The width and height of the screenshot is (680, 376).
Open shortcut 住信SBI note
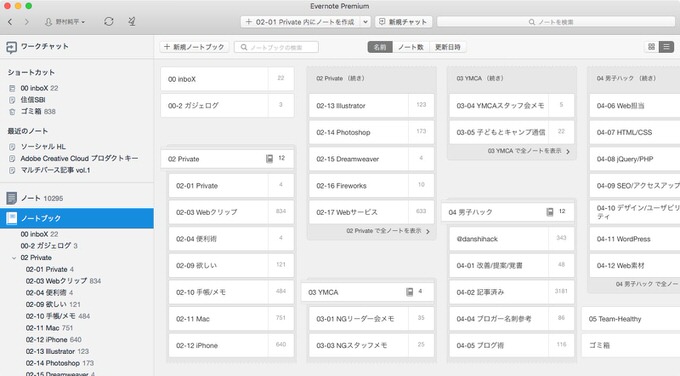click(x=33, y=100)
